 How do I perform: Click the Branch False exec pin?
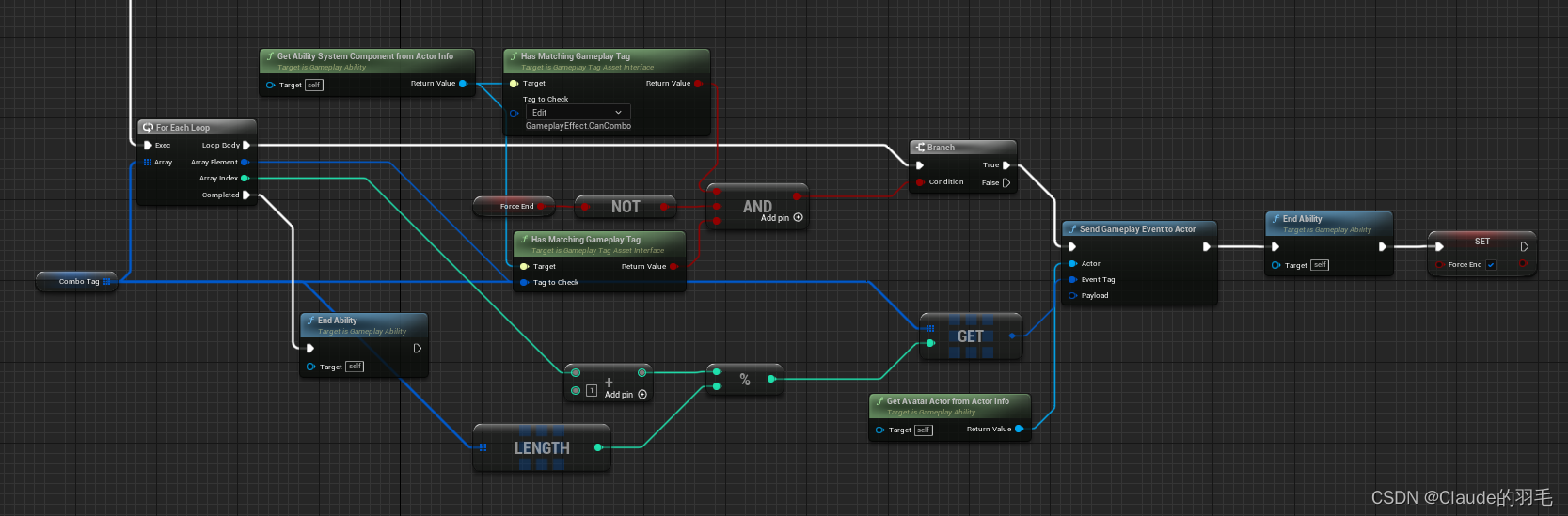click(1006, 183)
